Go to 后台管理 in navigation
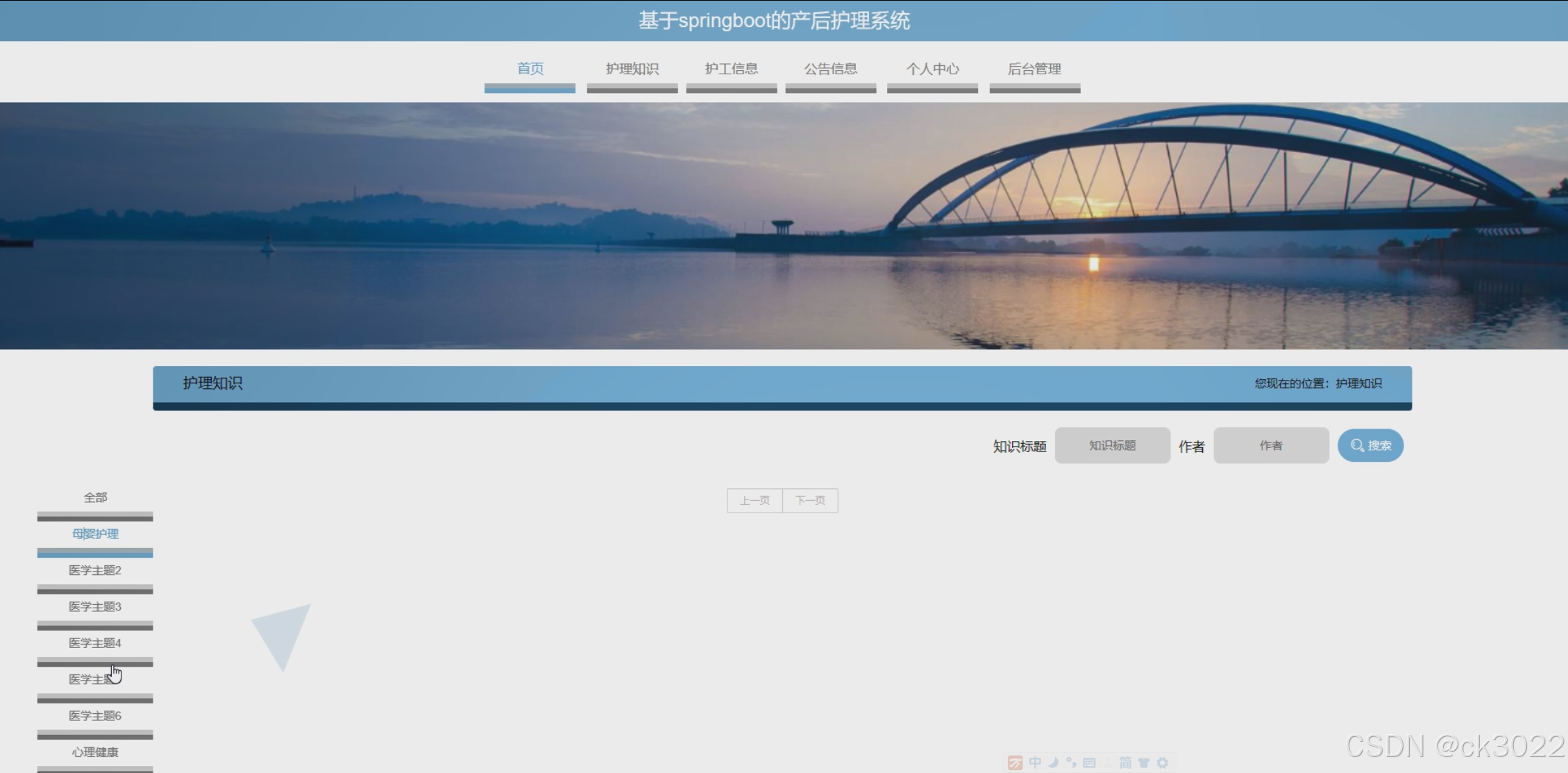 [1034, 69]
